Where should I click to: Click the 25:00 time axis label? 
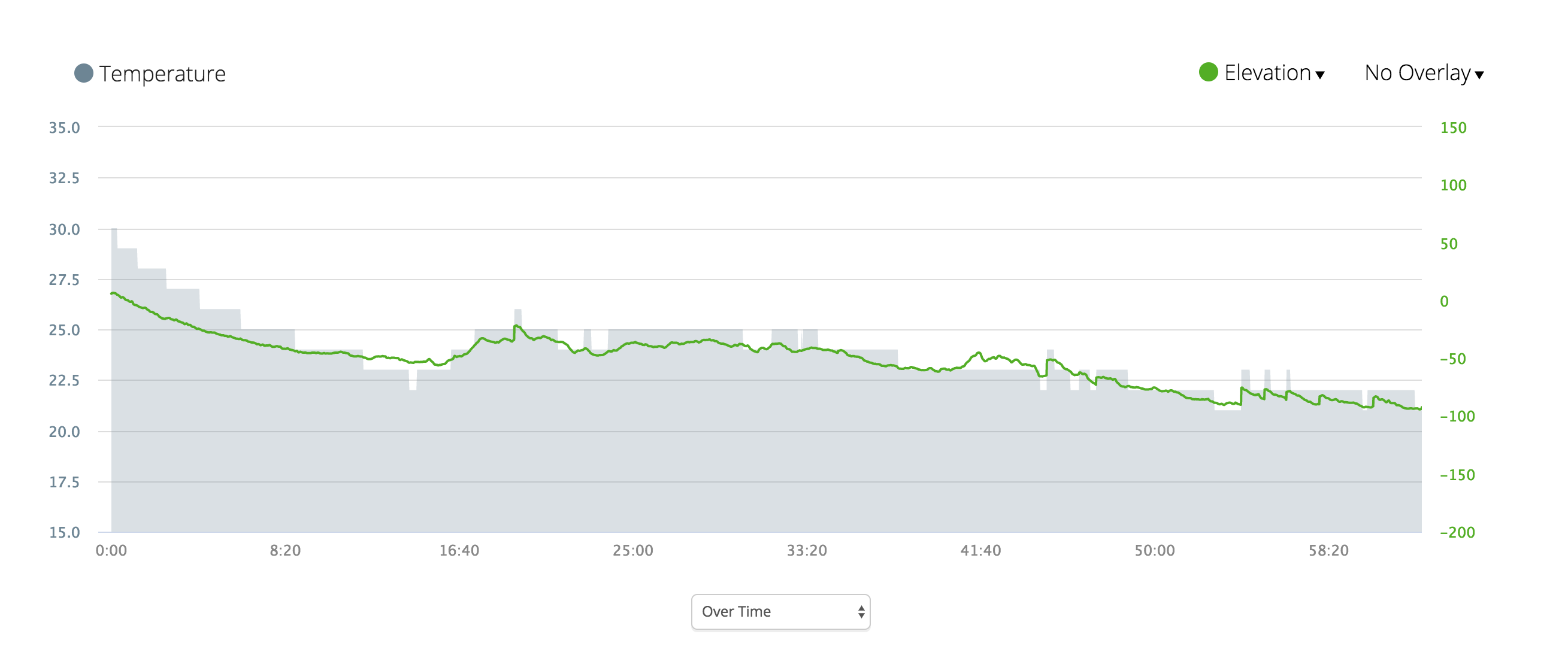click(633, 550)
